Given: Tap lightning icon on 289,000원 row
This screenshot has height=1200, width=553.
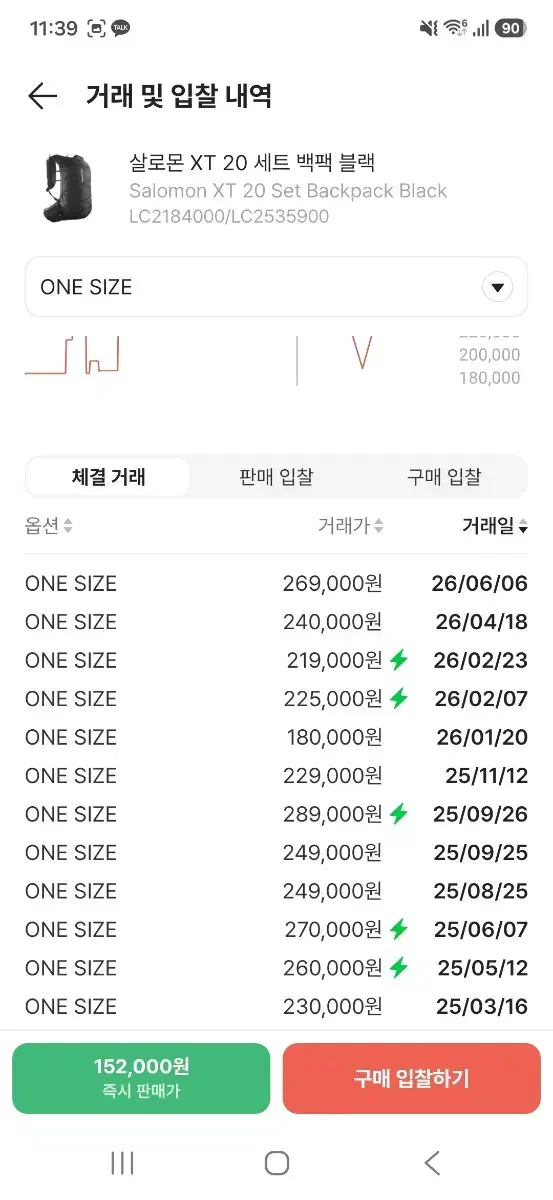Looking at the screenshot, I should pyautogui.click(x=399, y=814).
